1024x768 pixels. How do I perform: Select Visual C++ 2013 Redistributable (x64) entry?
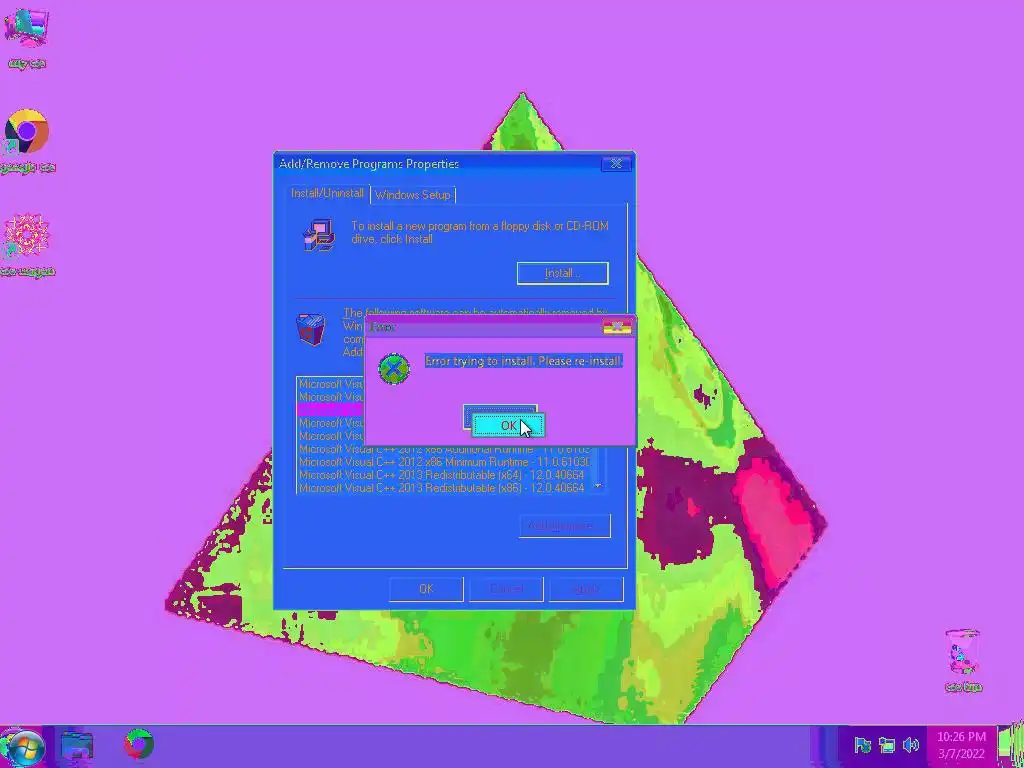coord(444,475)
